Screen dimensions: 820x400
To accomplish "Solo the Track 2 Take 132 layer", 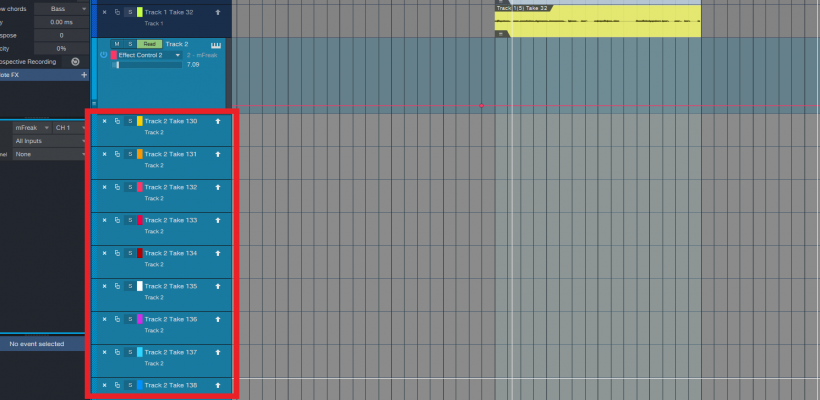I will pyautogui.click(x=130, y=187).
